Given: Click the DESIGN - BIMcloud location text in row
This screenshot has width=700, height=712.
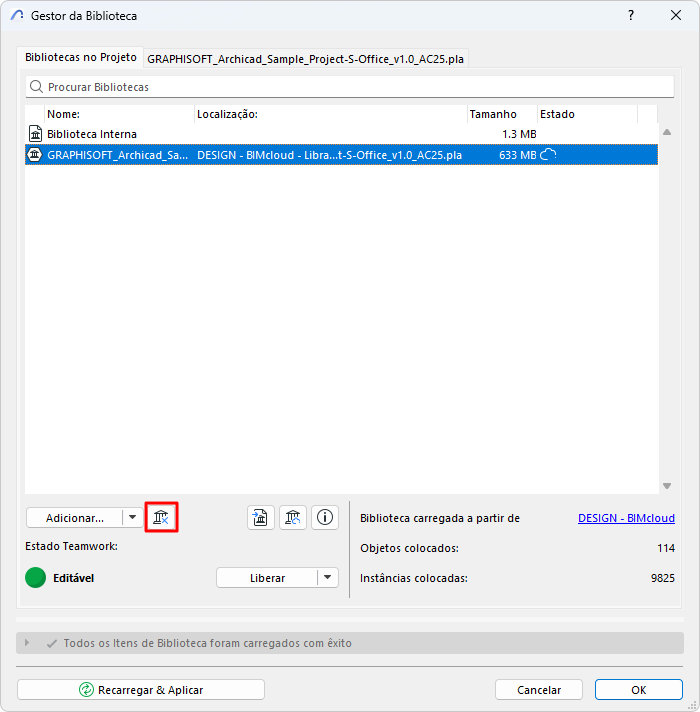Looking at the screenshot, I should [330, 155].
